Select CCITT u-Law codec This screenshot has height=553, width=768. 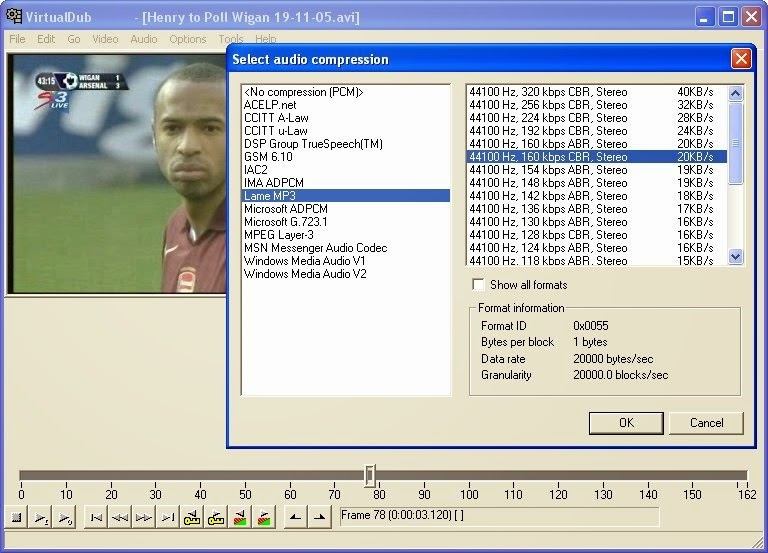[346, 131]
